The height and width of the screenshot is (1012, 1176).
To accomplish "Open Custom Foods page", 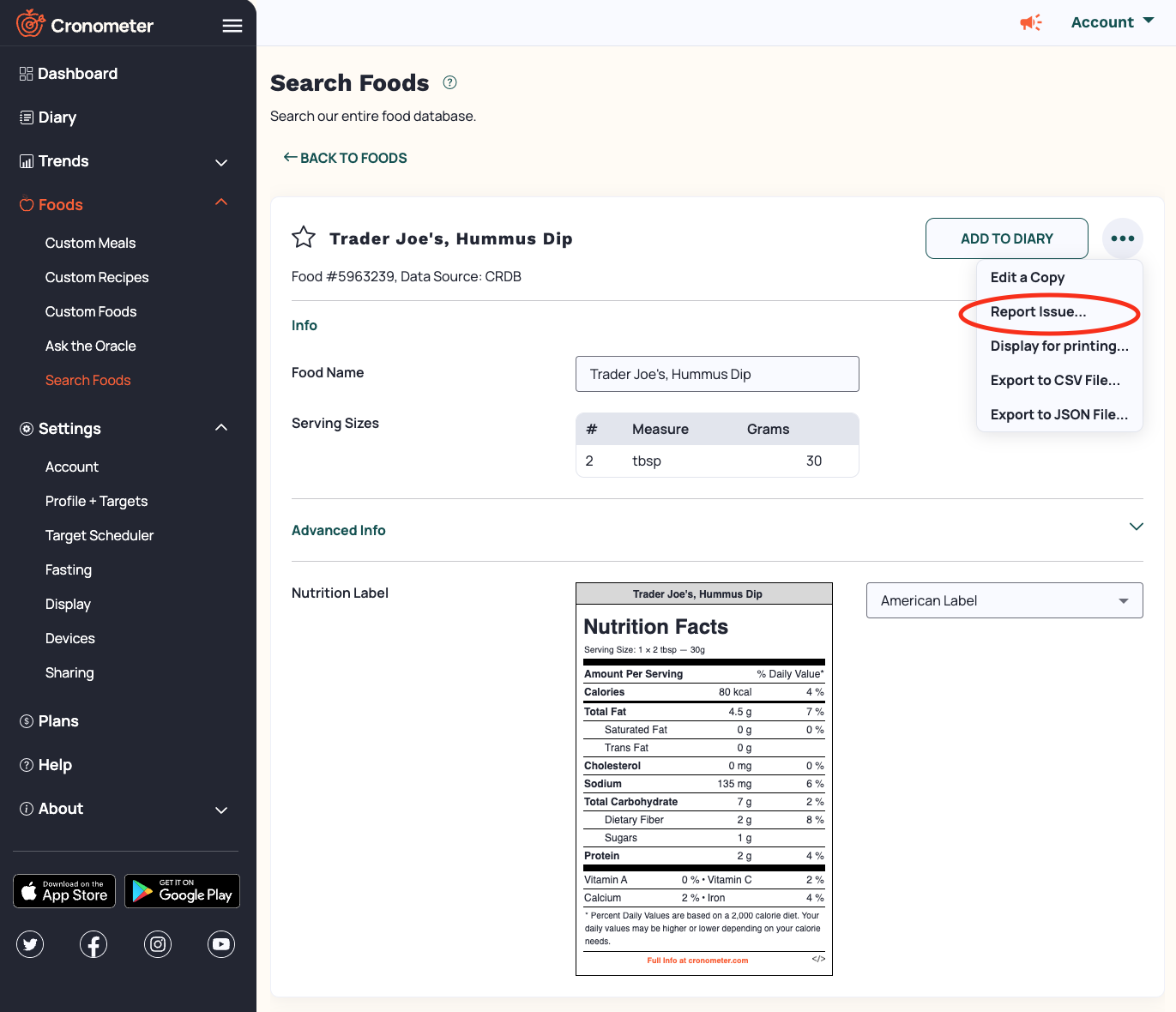I will coord(91,311).
